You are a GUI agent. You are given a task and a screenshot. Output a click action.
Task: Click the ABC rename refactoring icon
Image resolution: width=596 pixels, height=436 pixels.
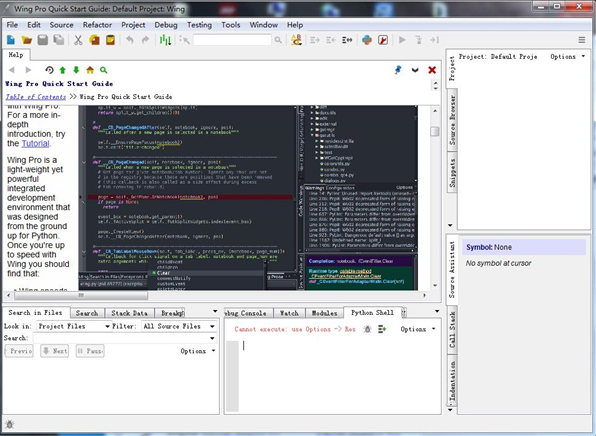296,40
